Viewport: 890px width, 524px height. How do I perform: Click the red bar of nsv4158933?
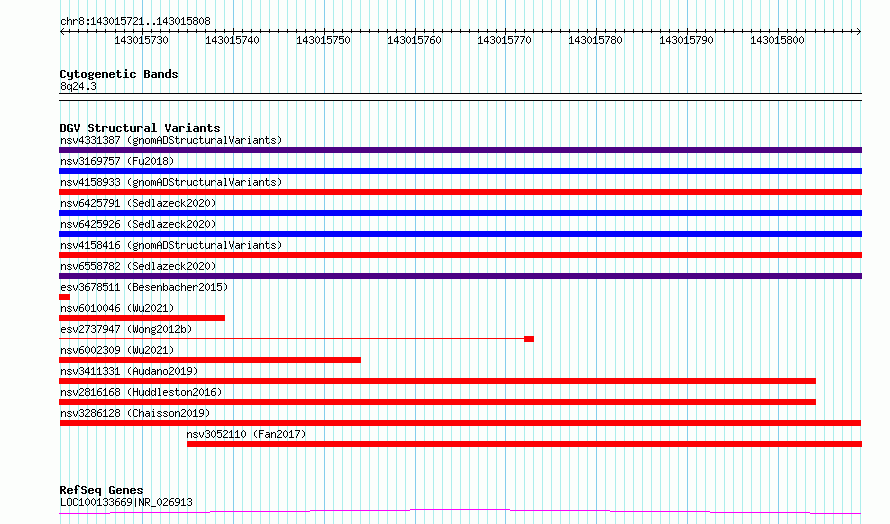tap(460, 192)
